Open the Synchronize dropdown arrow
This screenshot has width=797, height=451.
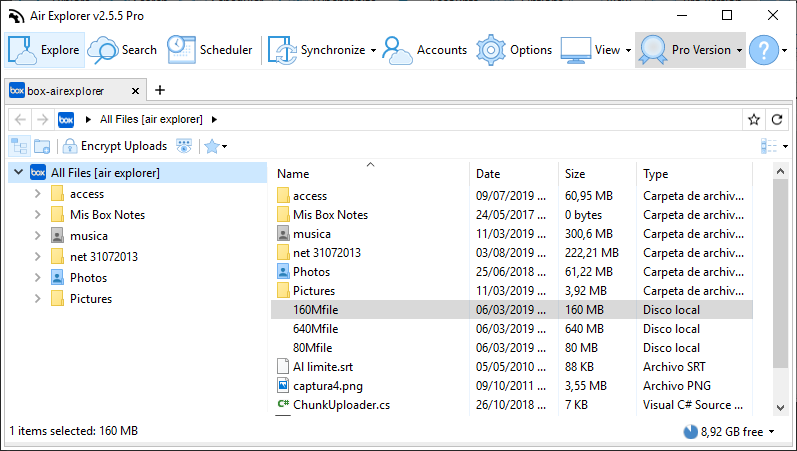point(373,50)
